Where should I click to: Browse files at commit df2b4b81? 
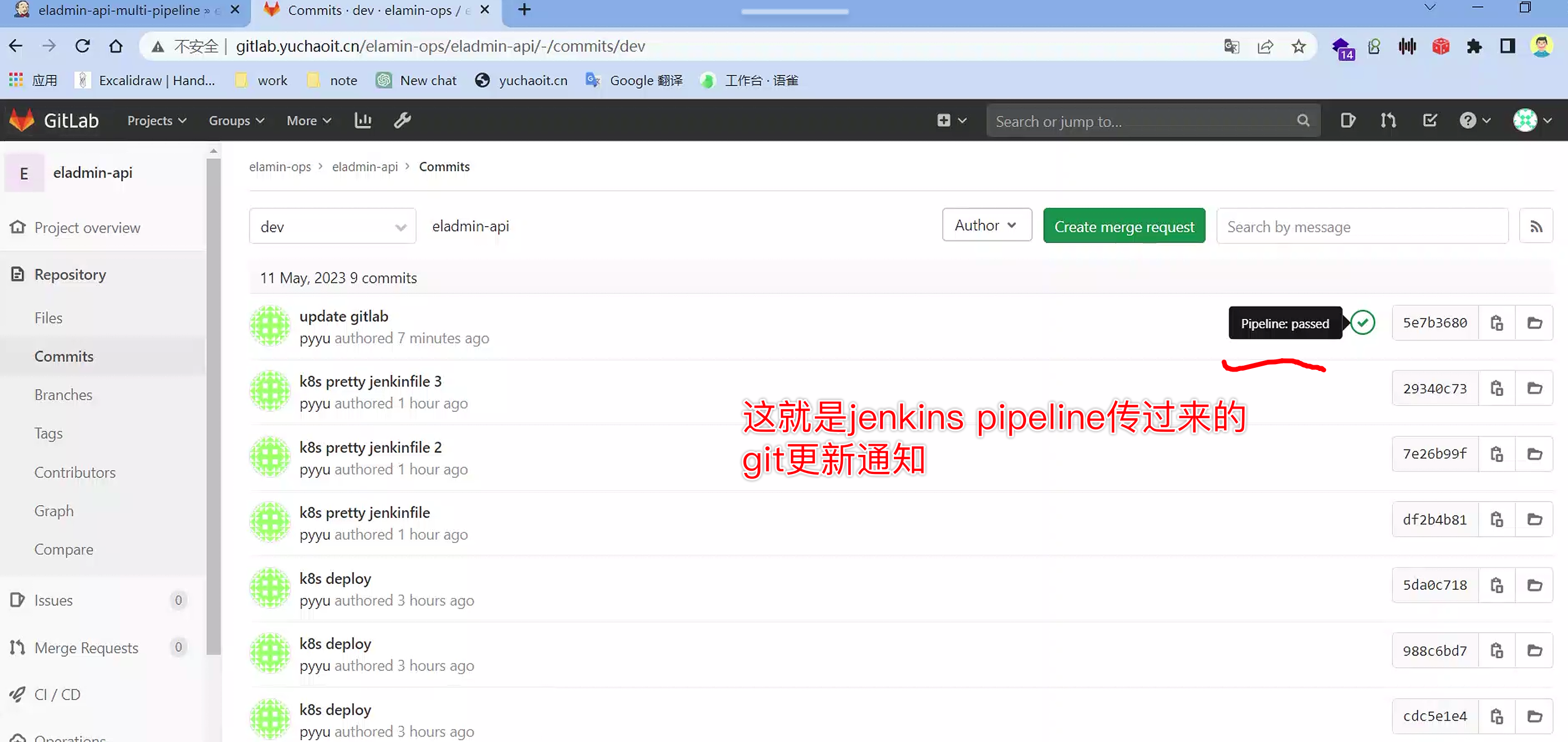point(1534,519)
